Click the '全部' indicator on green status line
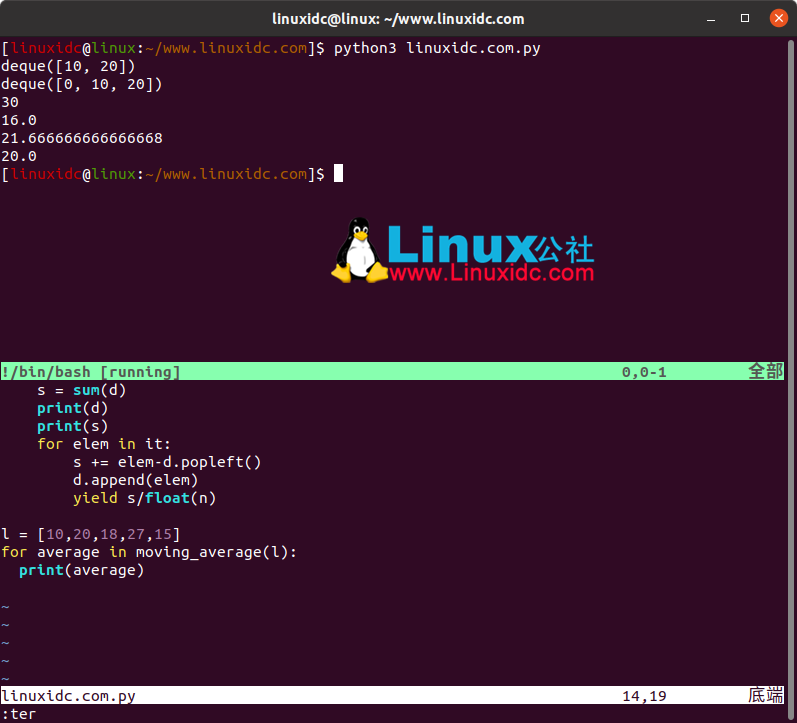Viewport: 797px width, 723px height. pos(765,371)
